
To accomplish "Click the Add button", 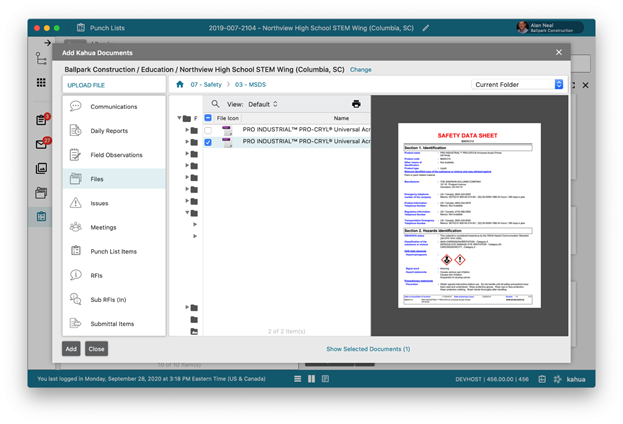I will click(x=71, y=349).
